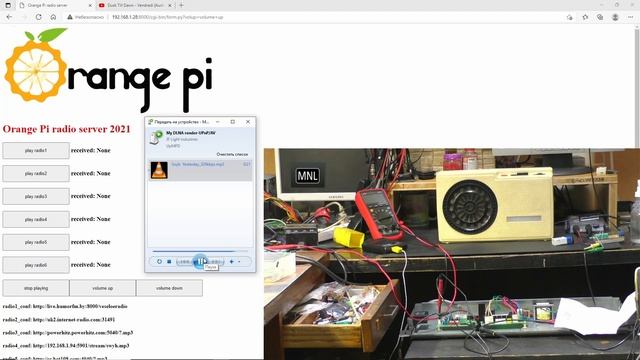640x360 pixels.
Task: Click the DLNA renderer device icon
Action: pos(156,138)
